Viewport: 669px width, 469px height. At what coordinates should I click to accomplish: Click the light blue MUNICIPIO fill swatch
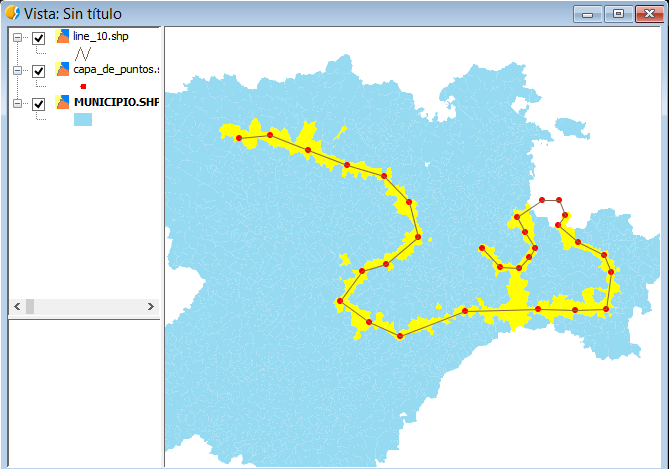83,120
